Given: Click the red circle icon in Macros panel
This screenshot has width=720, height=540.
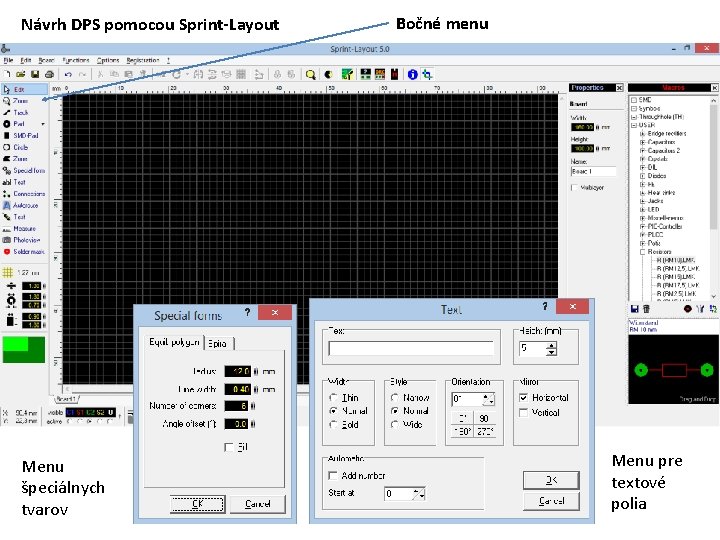Looking at the screenshot, I should 687,309.
